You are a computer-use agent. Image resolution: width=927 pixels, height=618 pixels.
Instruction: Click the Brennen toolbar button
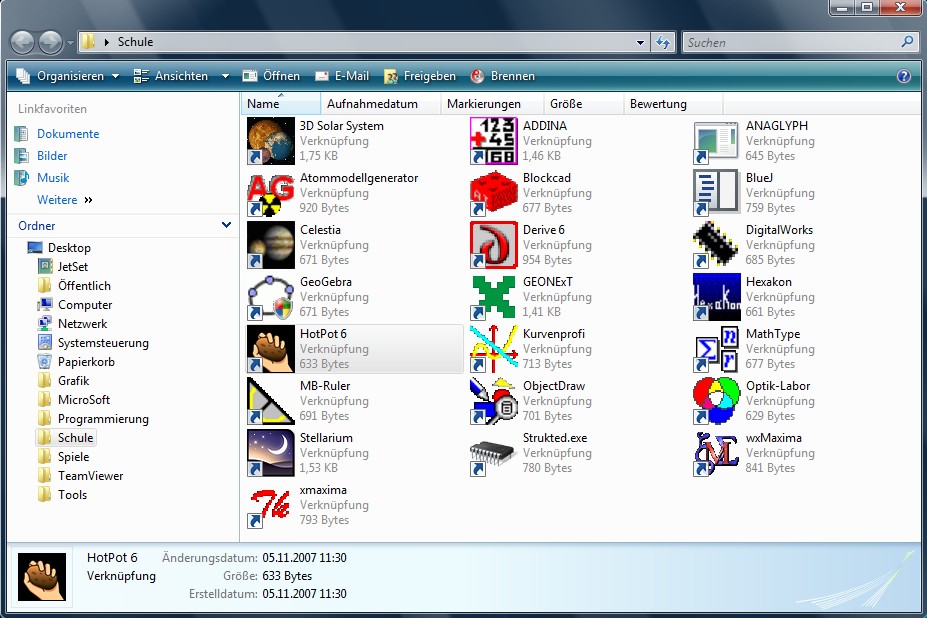[x=503, y=76]
